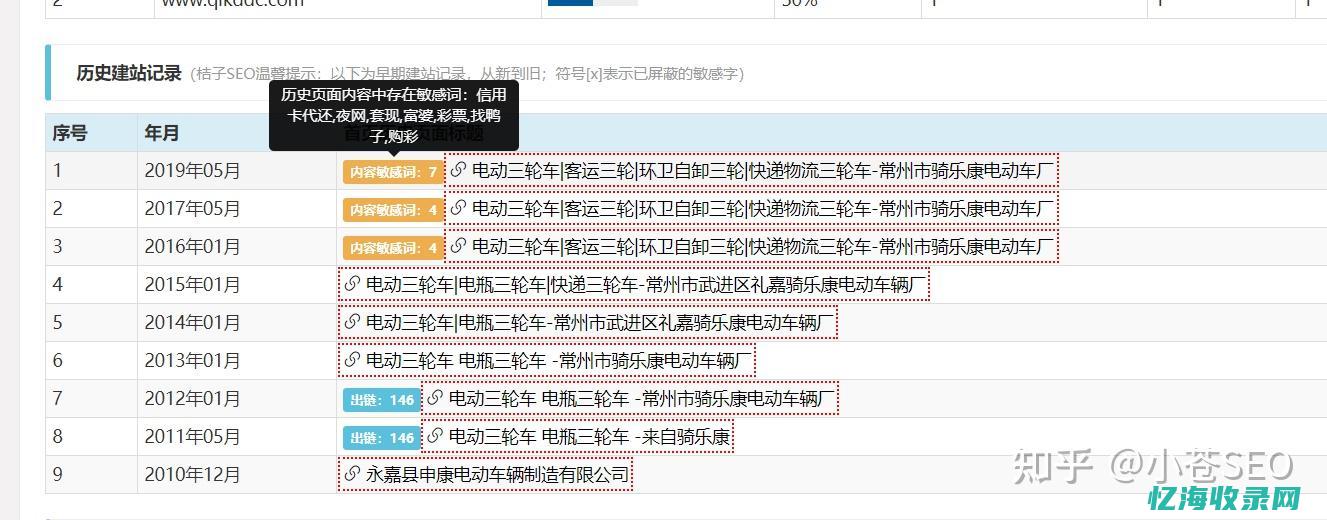Image resolution: width=1327 pixels, height=520 pixels.
Task: Open title 电动三轮车 电瓶三轮车 -来自骑乐康
Action: pyautogui.click(x=590, y=437)
